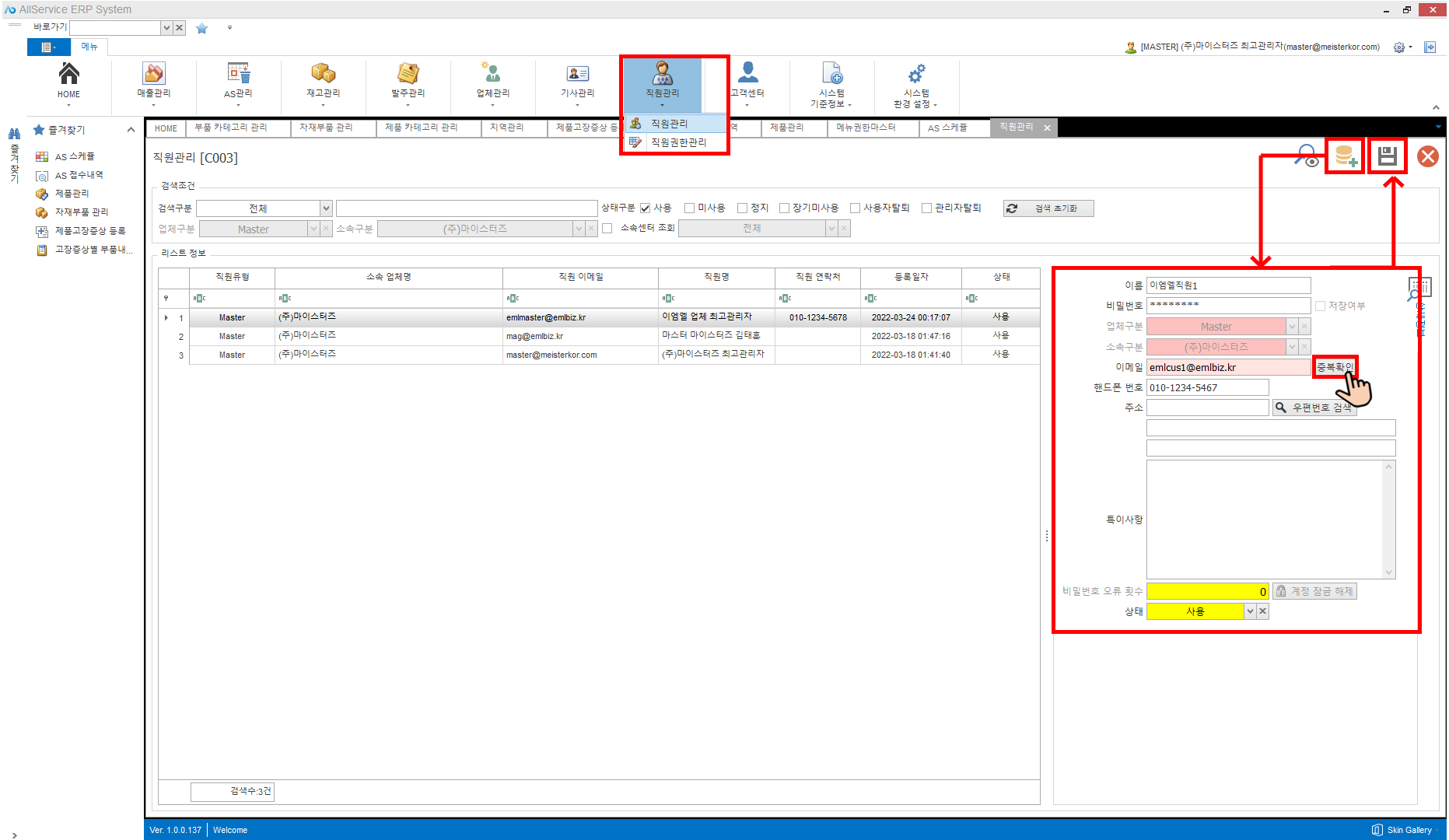This screenshot has width=1449, height=840.
Task: Click the 핸드폰 번호 input field
Action: coord(1207,387)
